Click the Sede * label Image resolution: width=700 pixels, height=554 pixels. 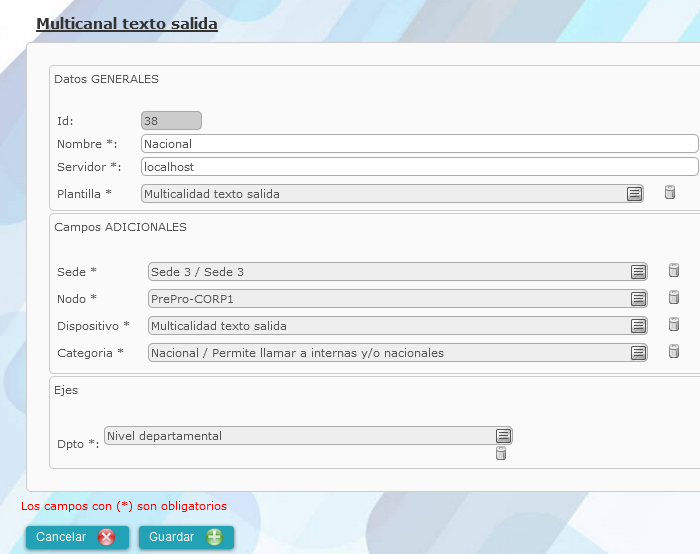(77, 272)
